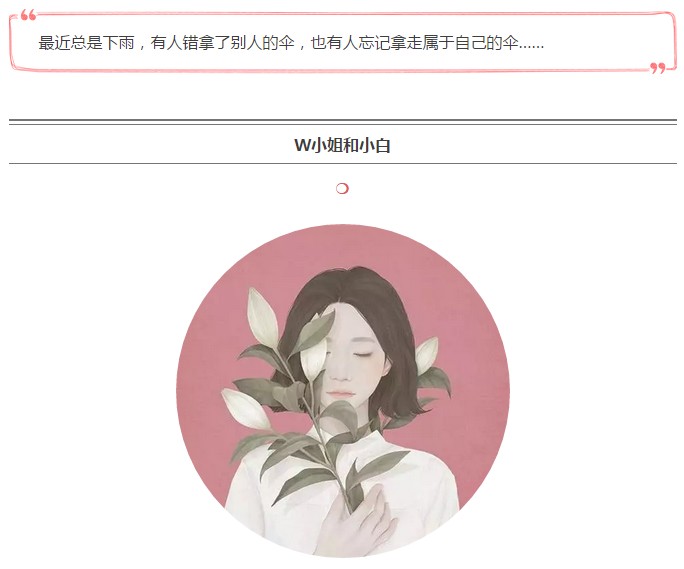Viewport: 684px width, 569px height.
Task: Click the double line above the heading
Action: [x=343, y=122]
